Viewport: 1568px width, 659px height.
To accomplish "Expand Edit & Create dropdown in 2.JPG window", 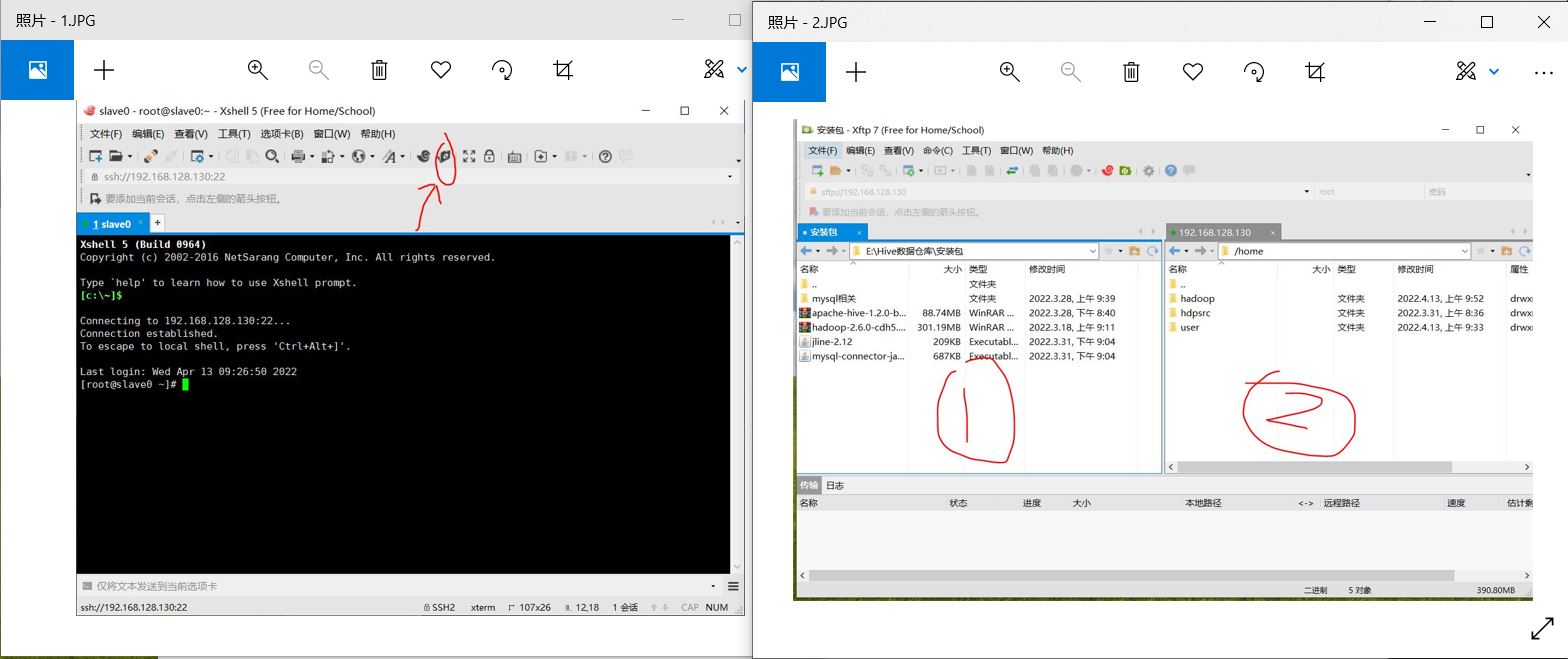I will click(1494, 71).
